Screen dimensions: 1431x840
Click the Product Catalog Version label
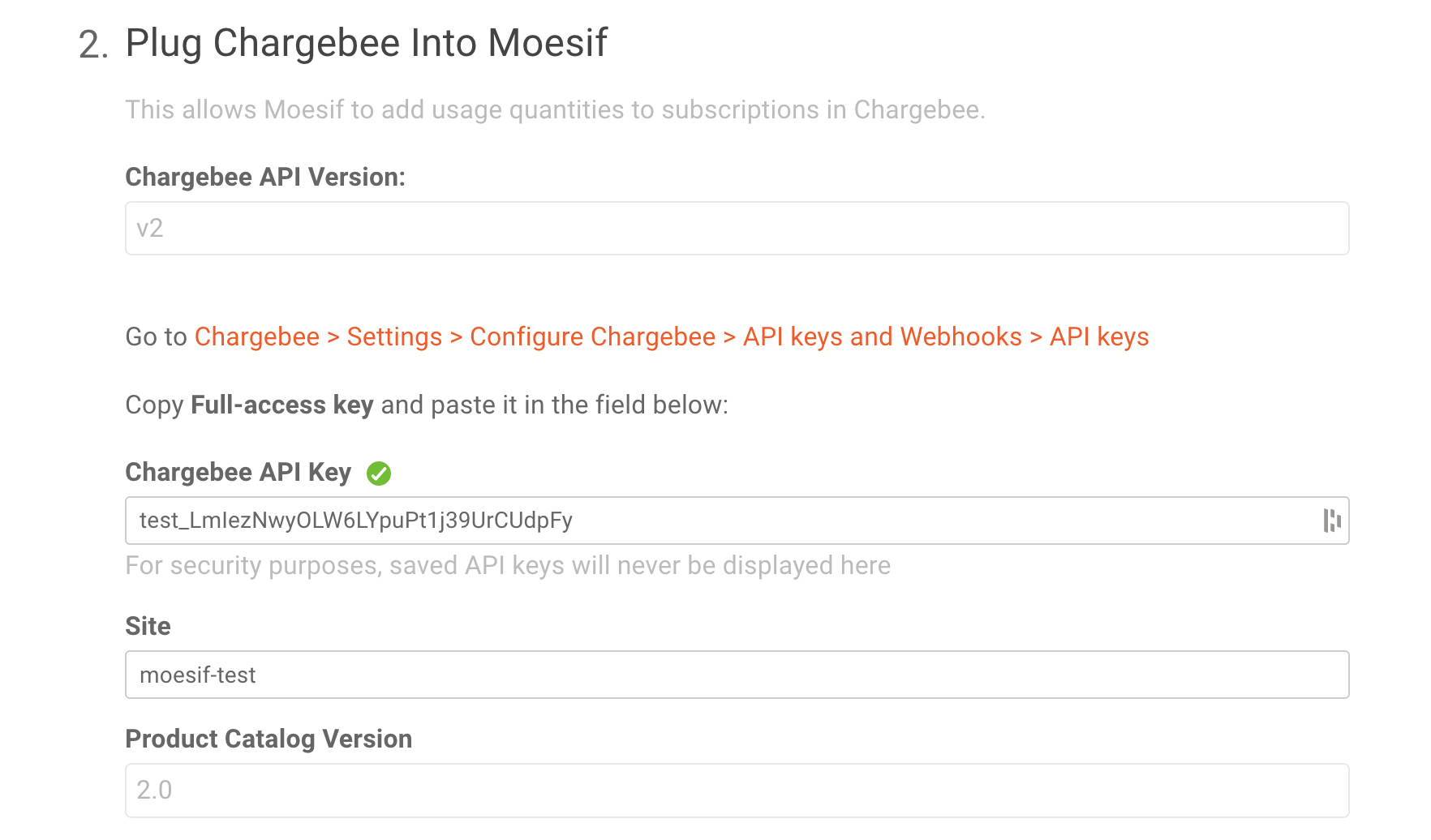pos(268,739)
